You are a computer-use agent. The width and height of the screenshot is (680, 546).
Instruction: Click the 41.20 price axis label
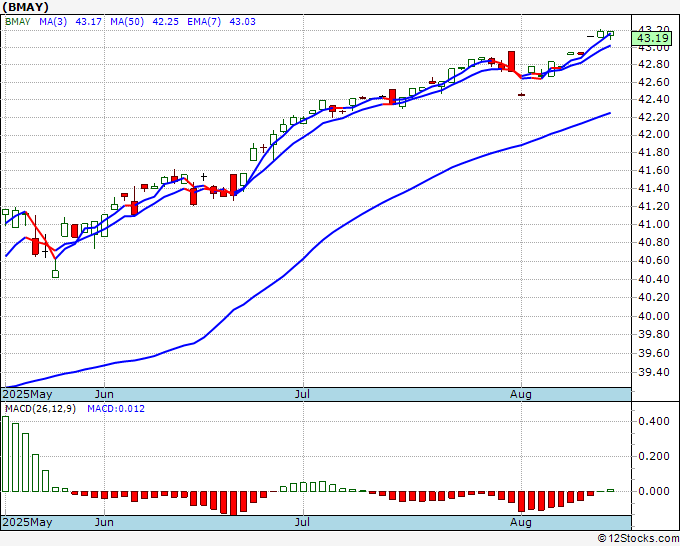pyautogui.click(x=654, y=206)
